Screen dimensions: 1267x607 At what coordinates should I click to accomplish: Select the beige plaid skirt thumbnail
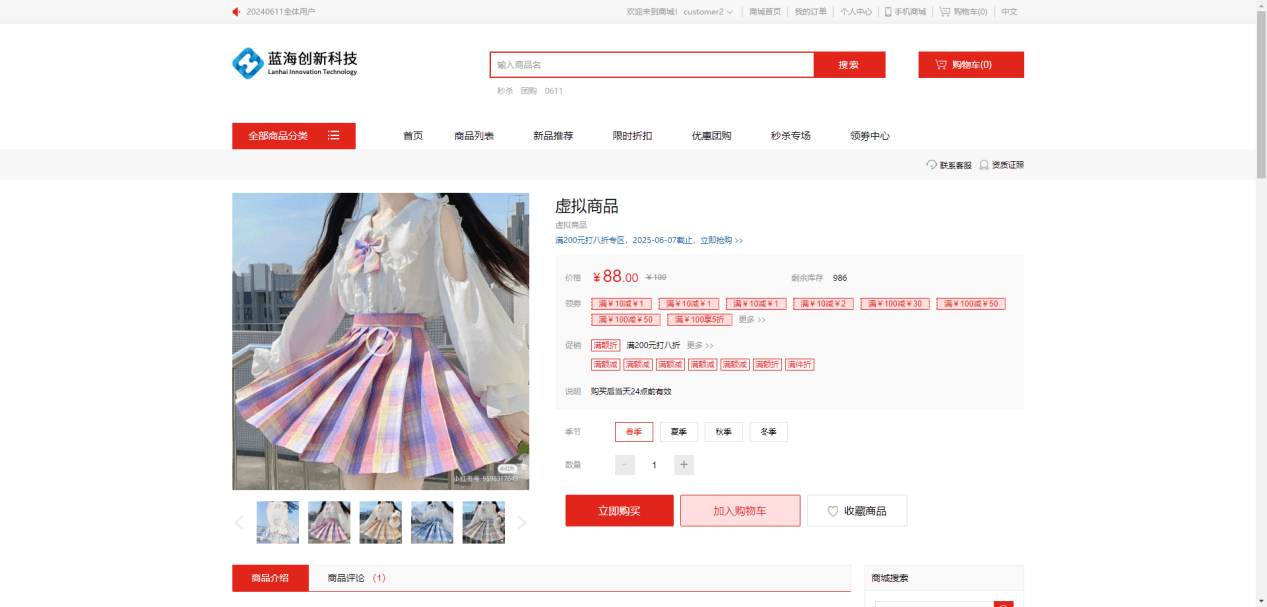pyautogui.click(x=381, y=522)
